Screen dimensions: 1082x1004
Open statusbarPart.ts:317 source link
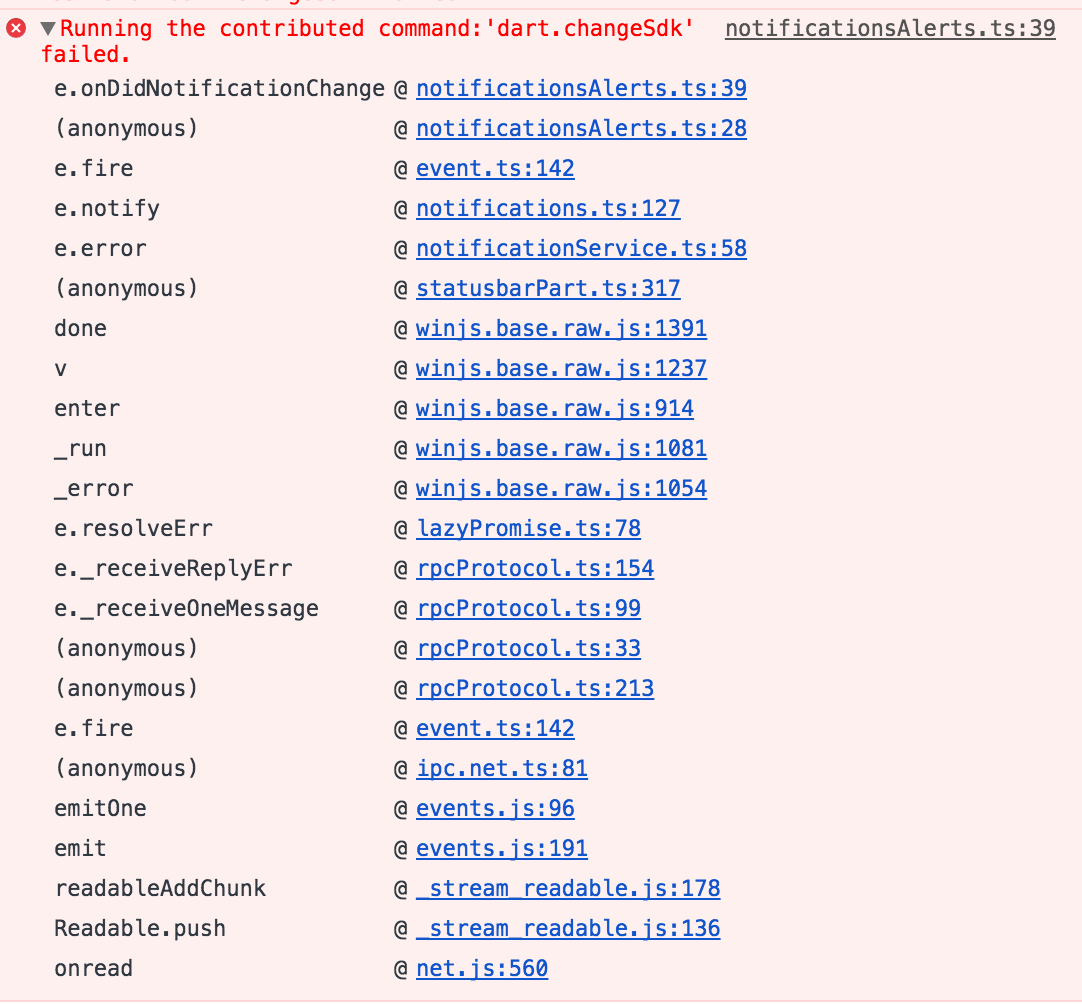548,288
